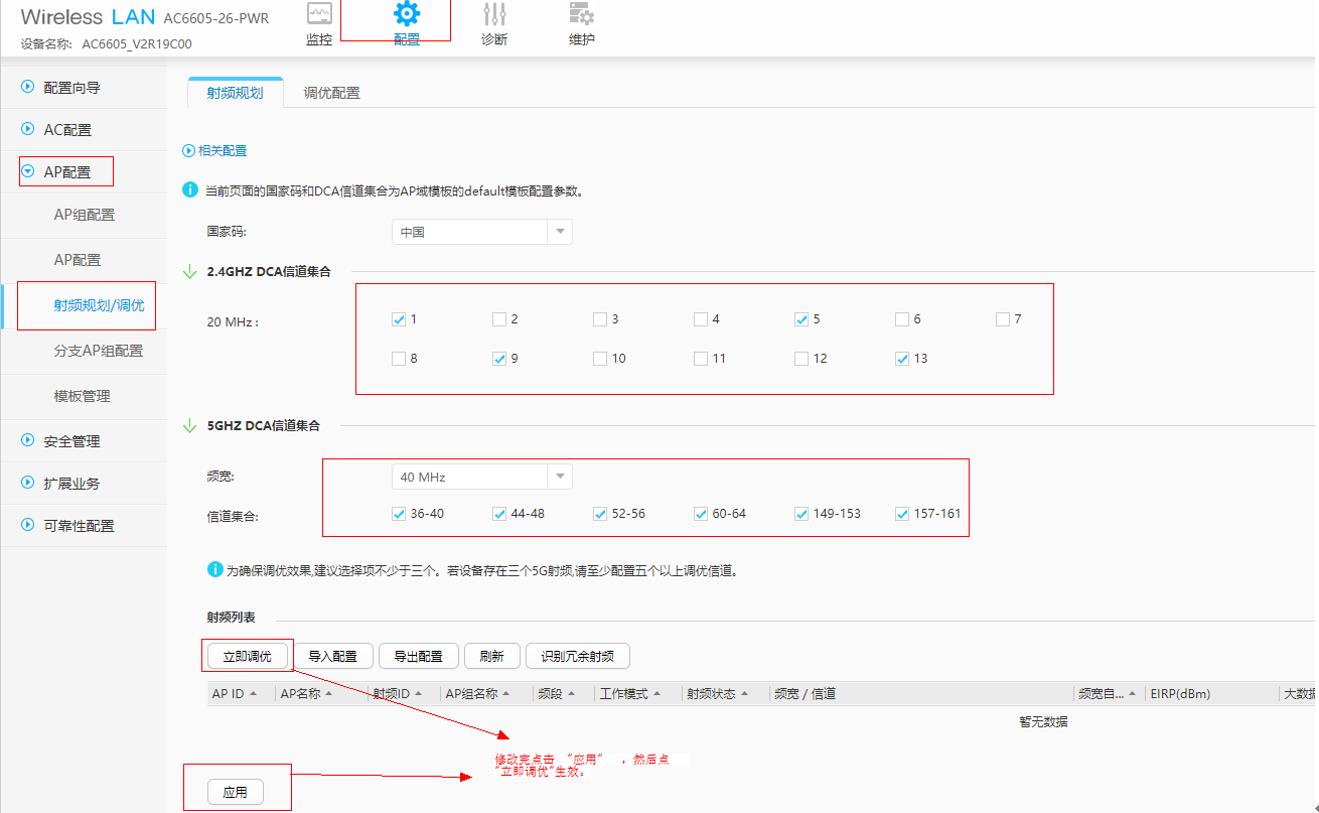Open 国家码 dropdown showing 中国
Viewport: 1319px width, 813px height.
coord(482,232)
